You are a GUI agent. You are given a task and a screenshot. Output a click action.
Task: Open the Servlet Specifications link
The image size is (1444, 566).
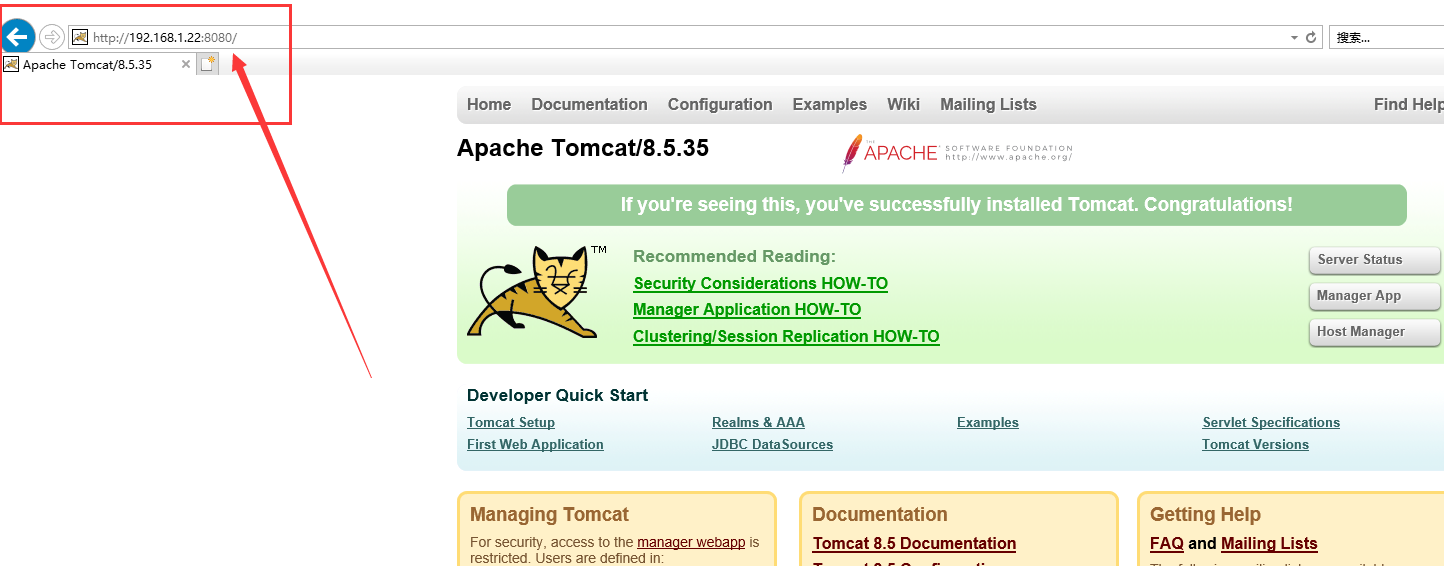point(1271,422)
